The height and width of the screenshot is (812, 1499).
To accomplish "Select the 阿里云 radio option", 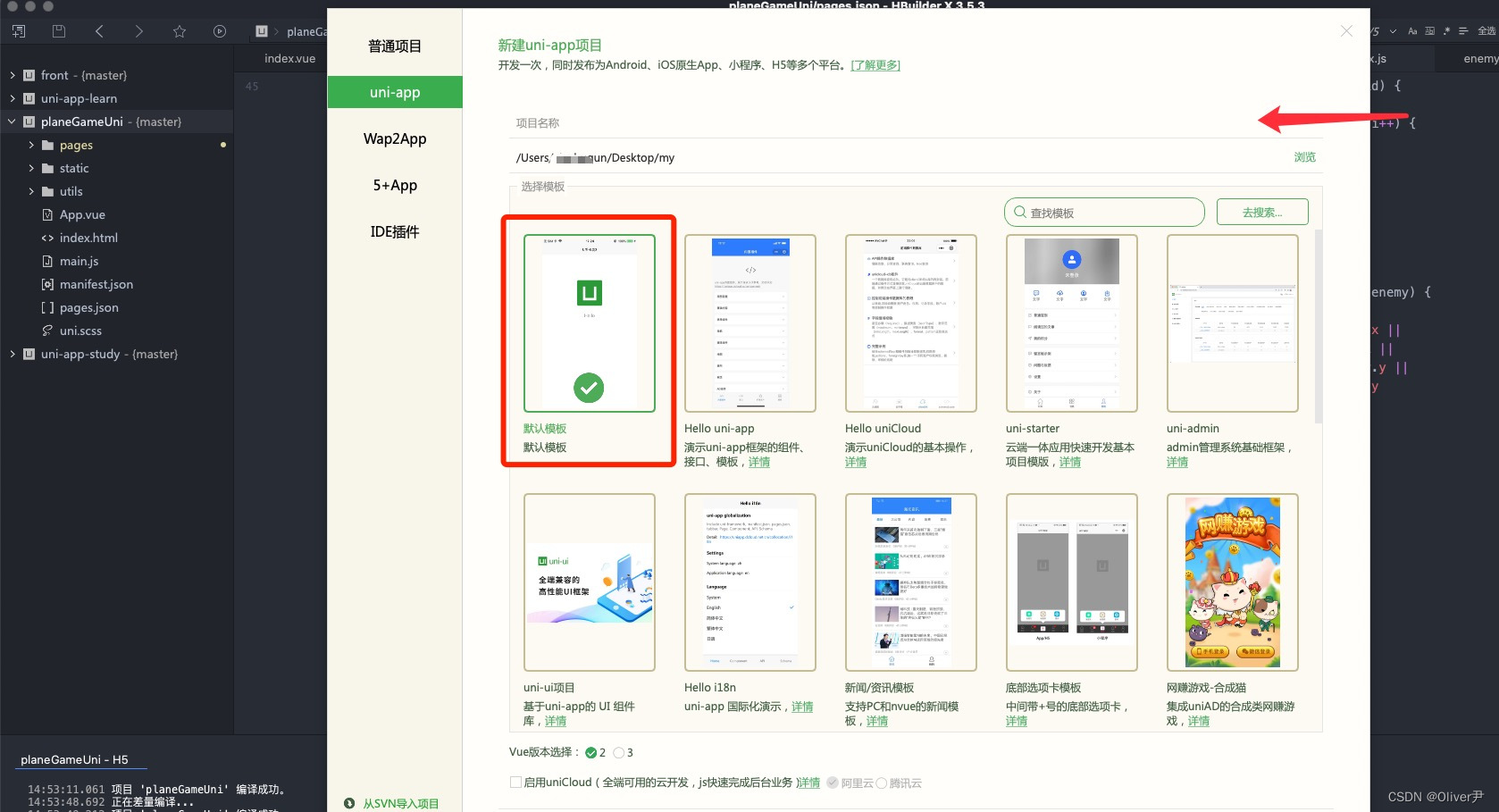I will point(833,783).
